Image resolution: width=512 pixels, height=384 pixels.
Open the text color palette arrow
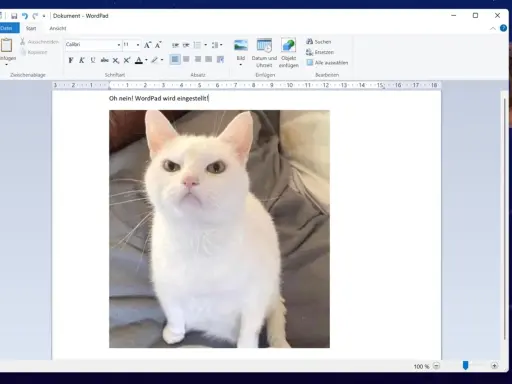point(146,60)
